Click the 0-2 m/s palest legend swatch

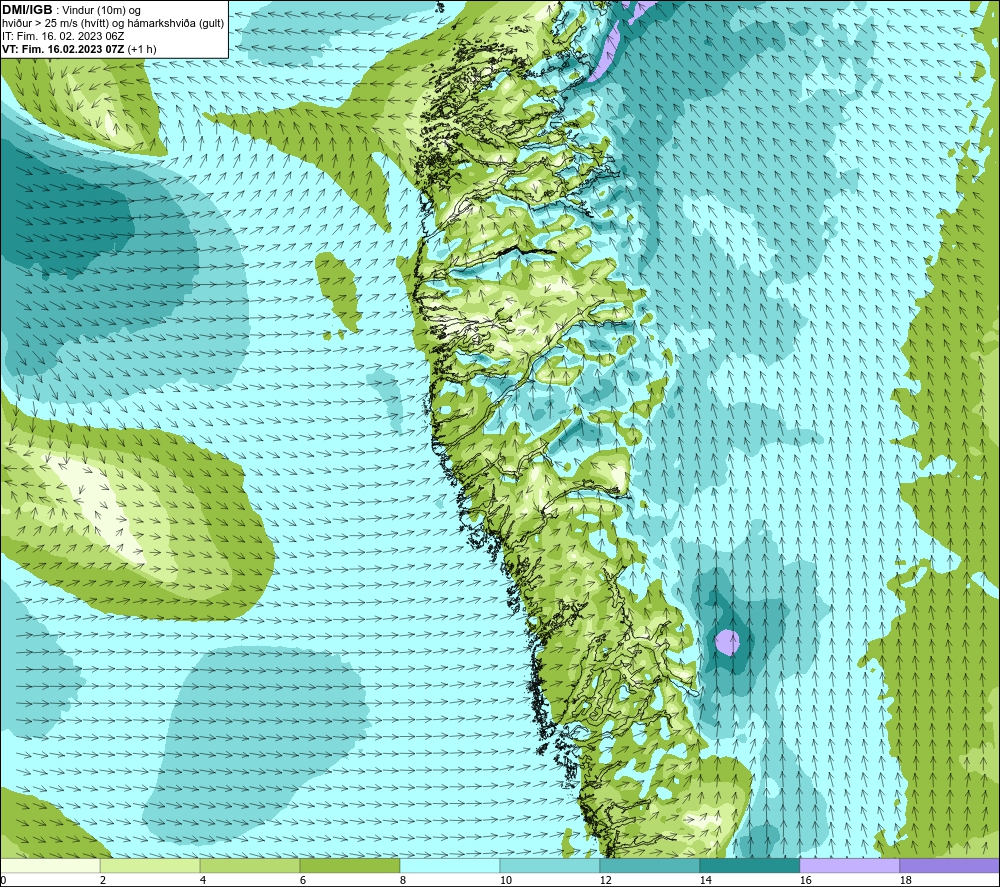(50, 865)
